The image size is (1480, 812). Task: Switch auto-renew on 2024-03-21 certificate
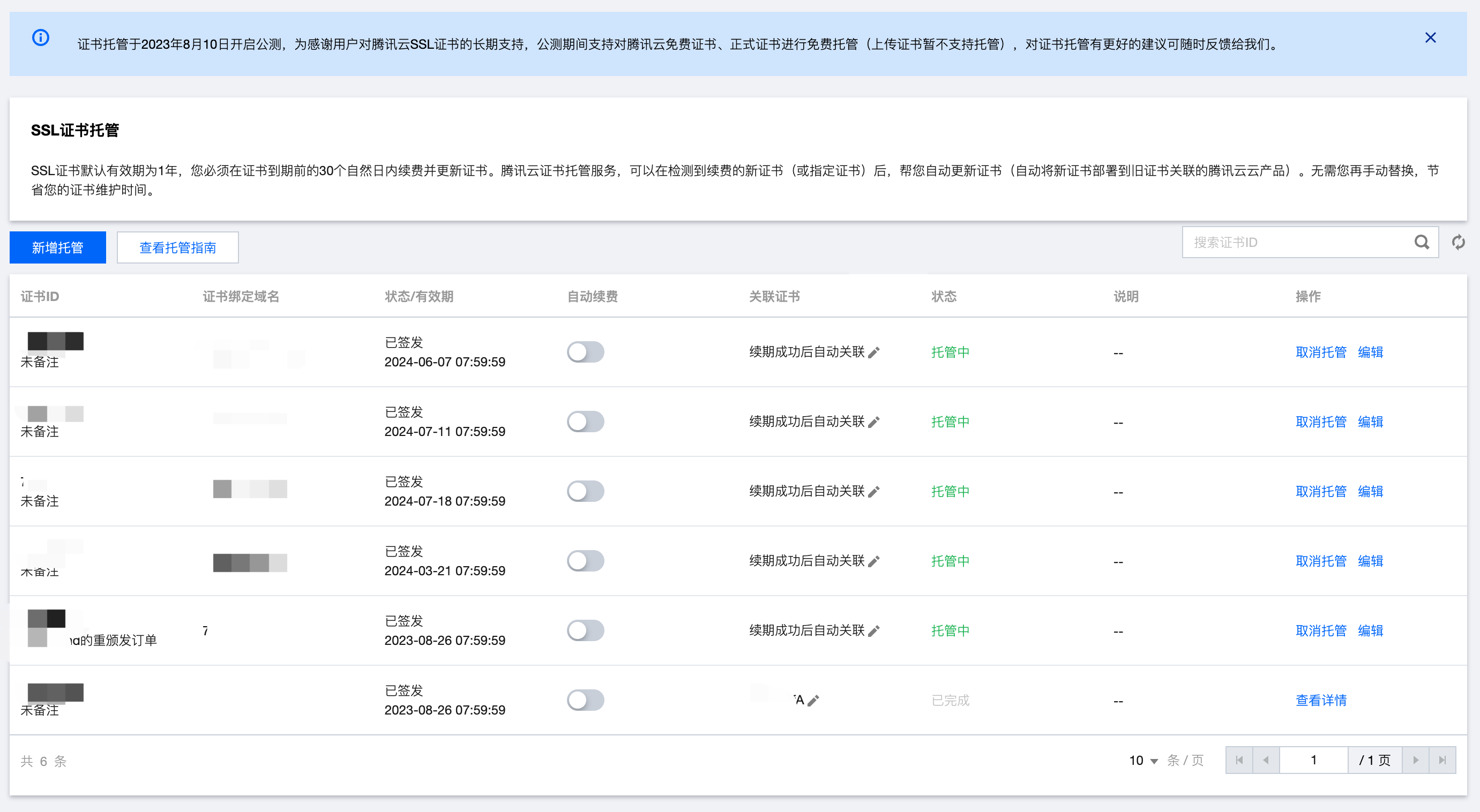pos(585,561)
